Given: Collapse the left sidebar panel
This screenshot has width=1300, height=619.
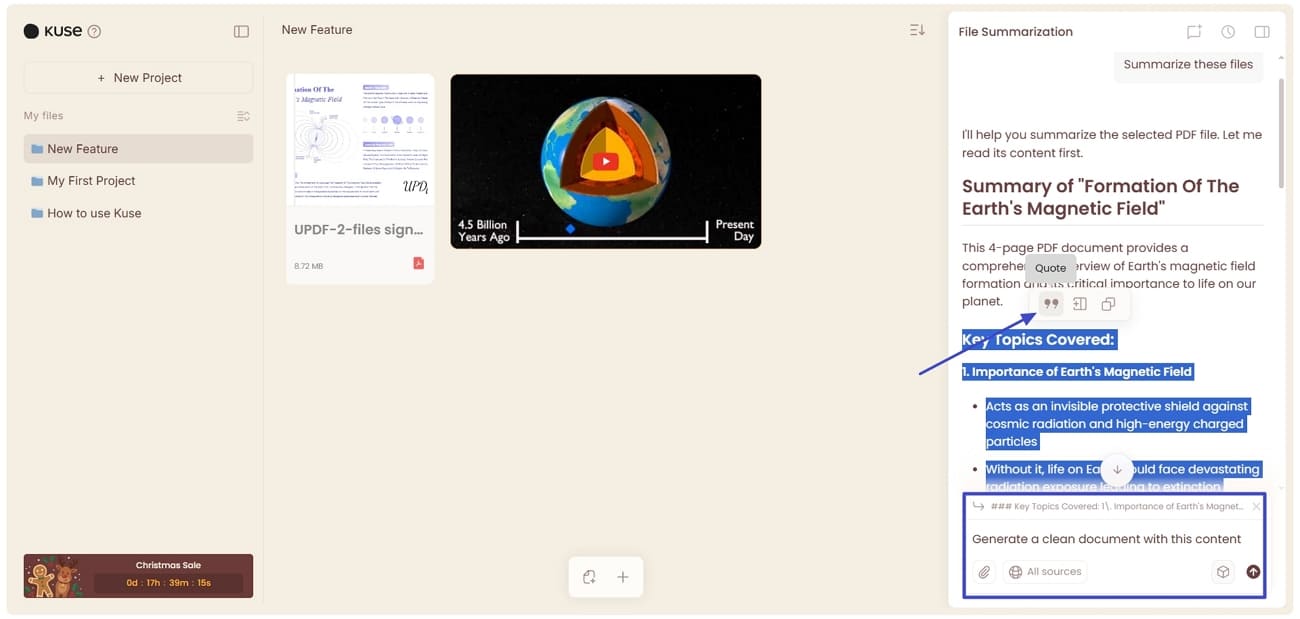Looking at the screenshot, I should tap(241, 31).
